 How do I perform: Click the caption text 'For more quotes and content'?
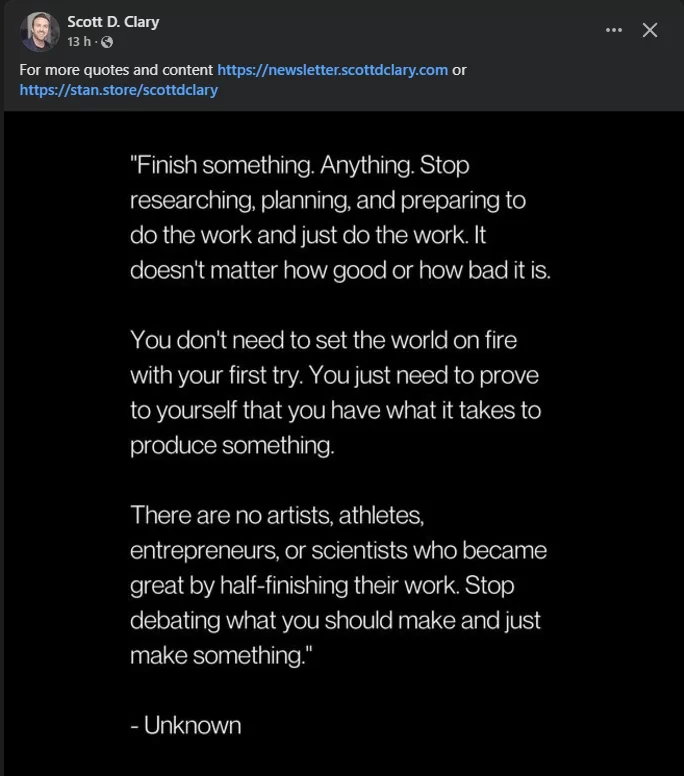[116, 70]
